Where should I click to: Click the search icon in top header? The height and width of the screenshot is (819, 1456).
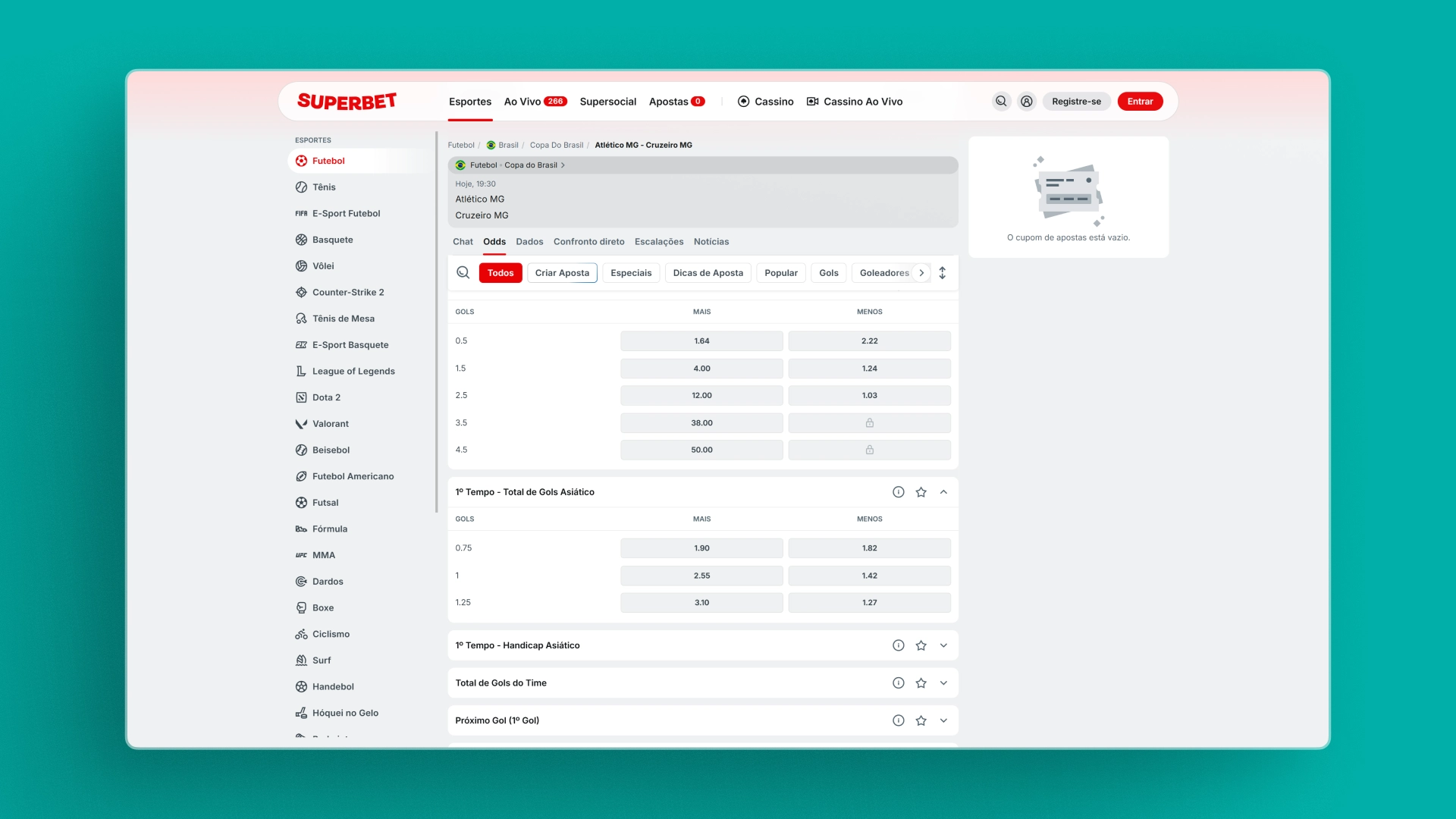(x=1001, y=101)
